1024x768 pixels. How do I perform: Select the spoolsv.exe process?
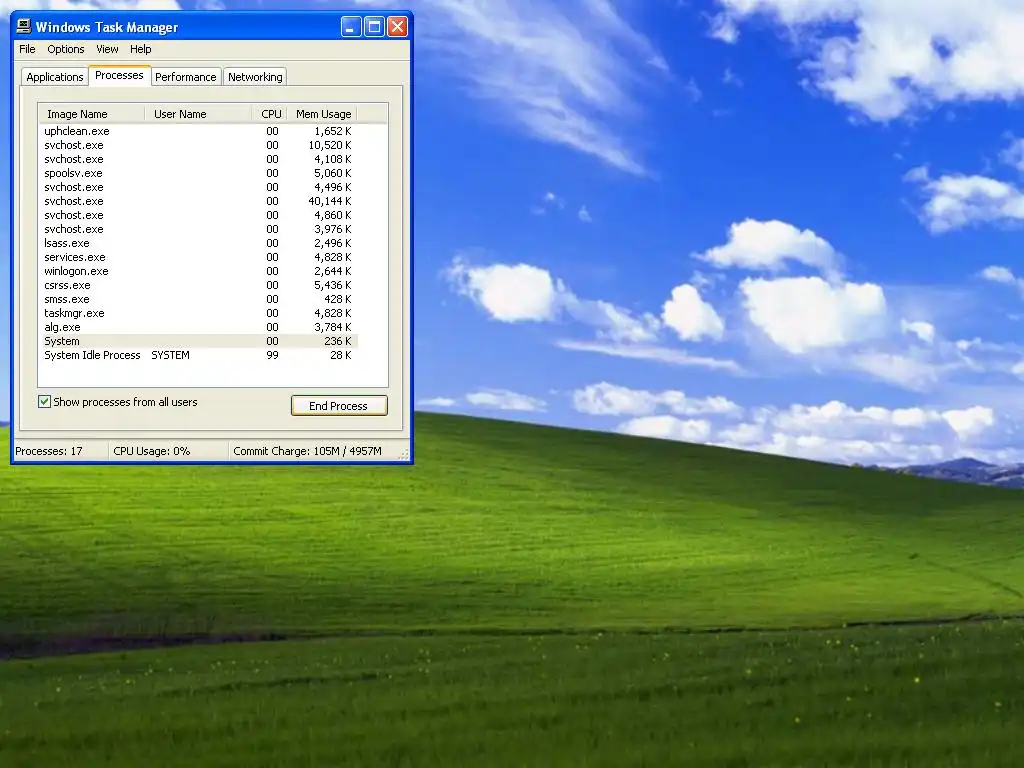(199, 173)
